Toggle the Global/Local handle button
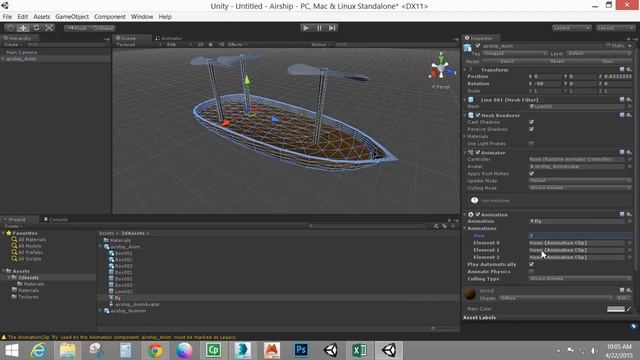Screen dimensions: 640x360 pyautogui.click(x=103, y=28)
